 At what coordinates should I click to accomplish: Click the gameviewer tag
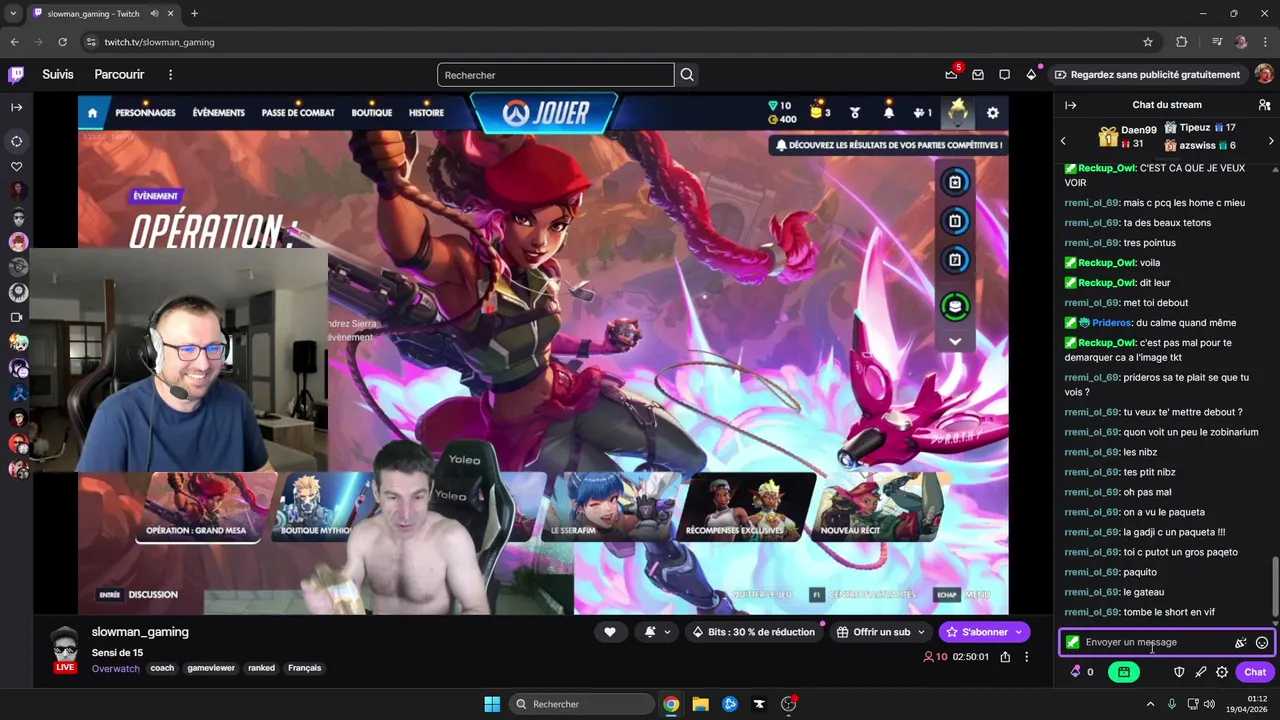pos(211,668)
